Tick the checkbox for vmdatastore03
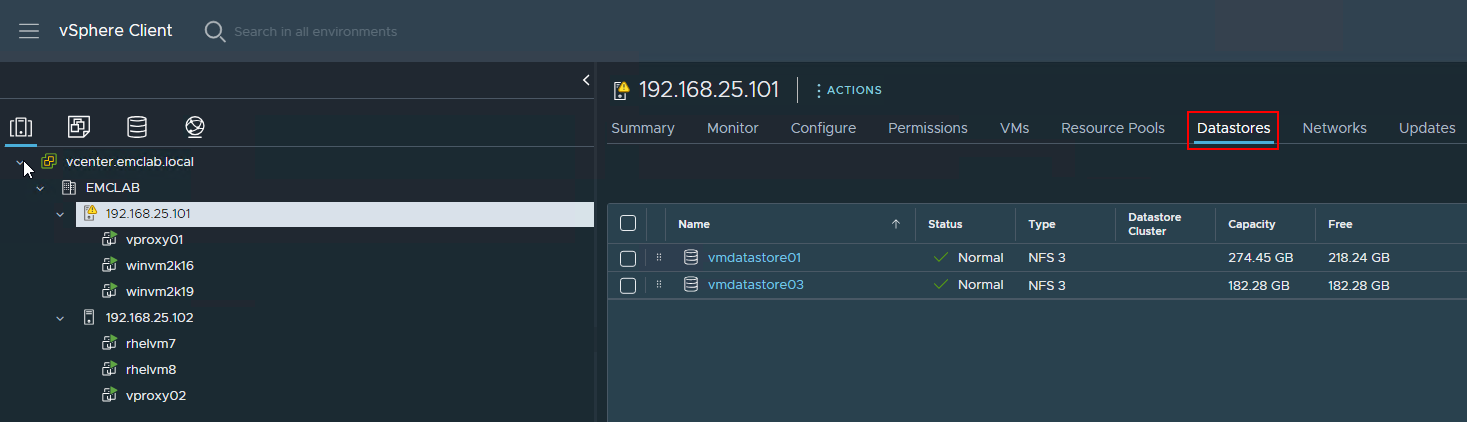This screenshot has height=422, width=1467. tap(628, 285)
